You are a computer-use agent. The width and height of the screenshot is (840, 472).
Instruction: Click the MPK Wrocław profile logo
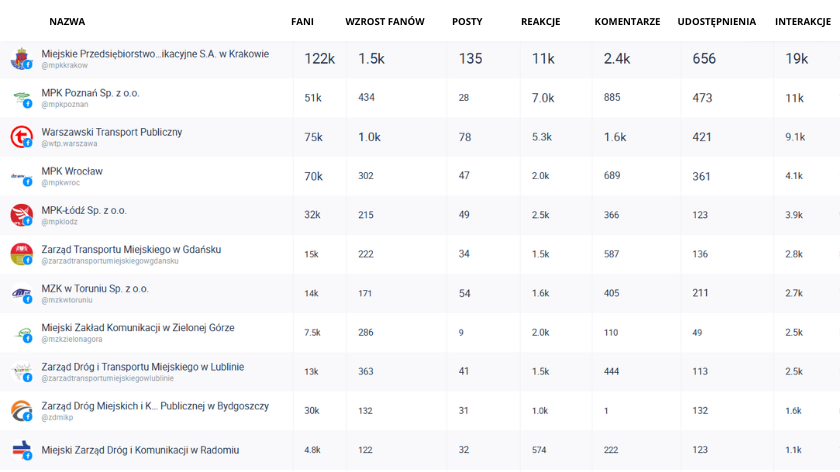point(21,176)
